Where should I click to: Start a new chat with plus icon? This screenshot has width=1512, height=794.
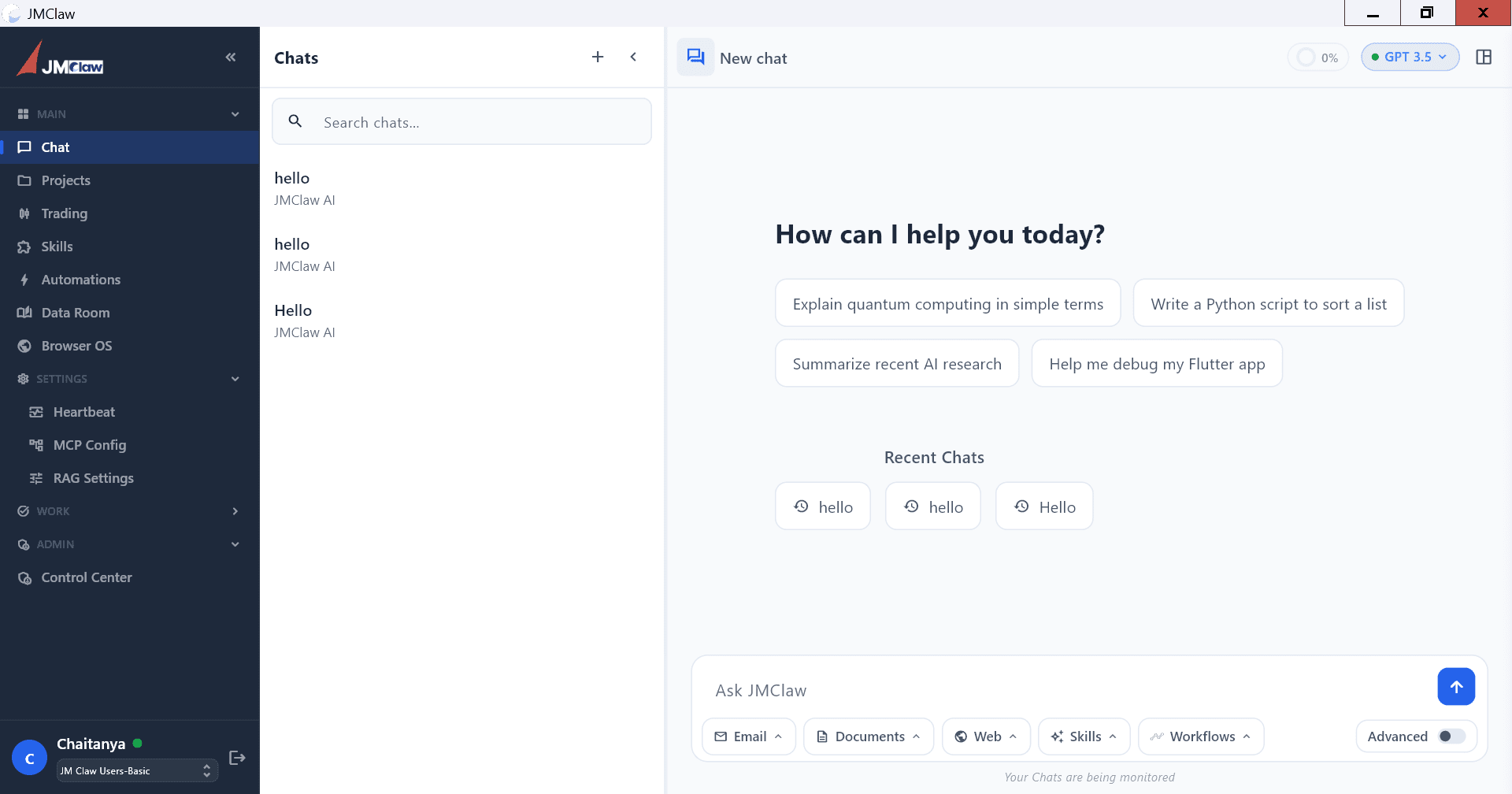point(598,57)
